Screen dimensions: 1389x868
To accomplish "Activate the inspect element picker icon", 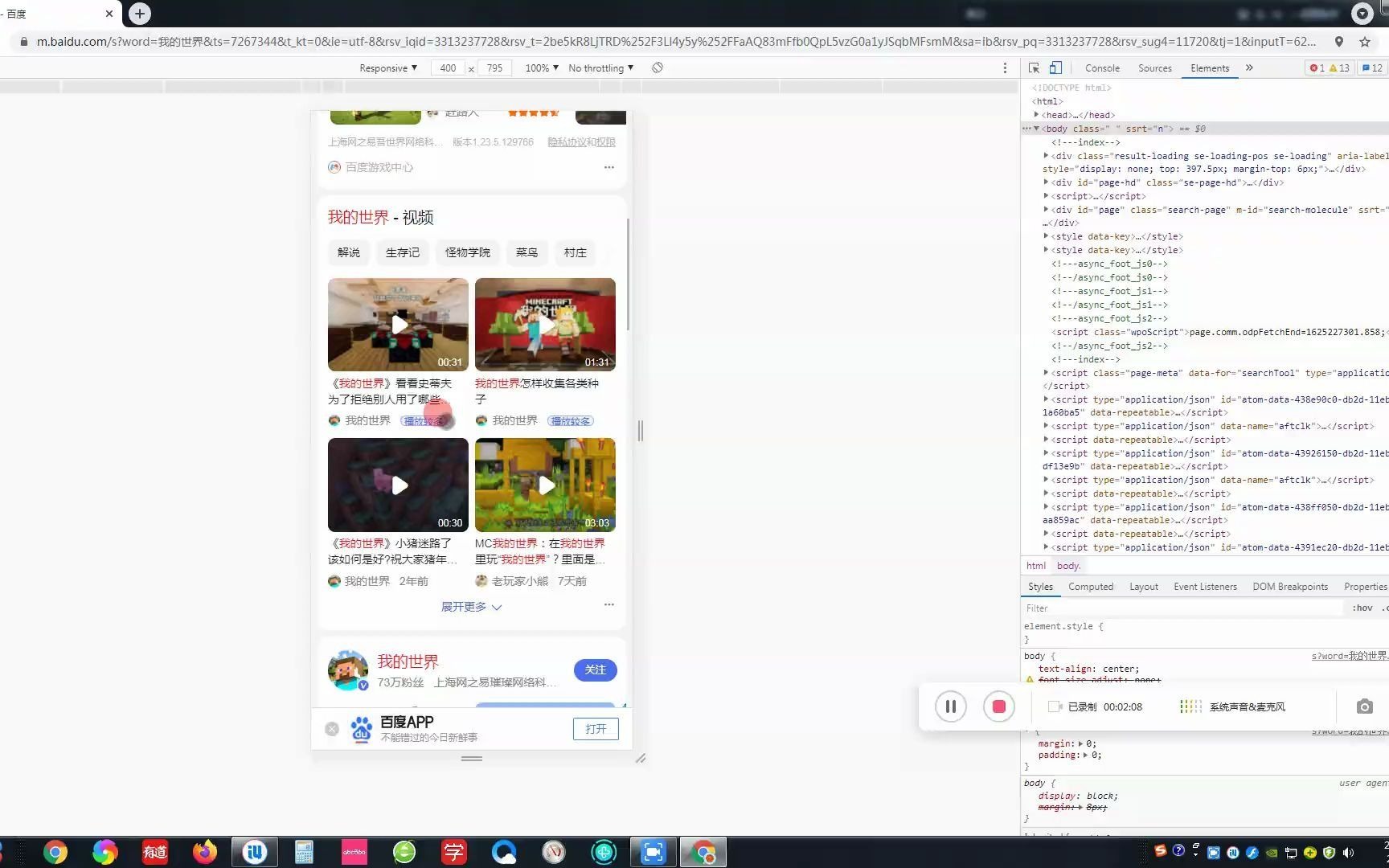I will (x=1034, y=68).
